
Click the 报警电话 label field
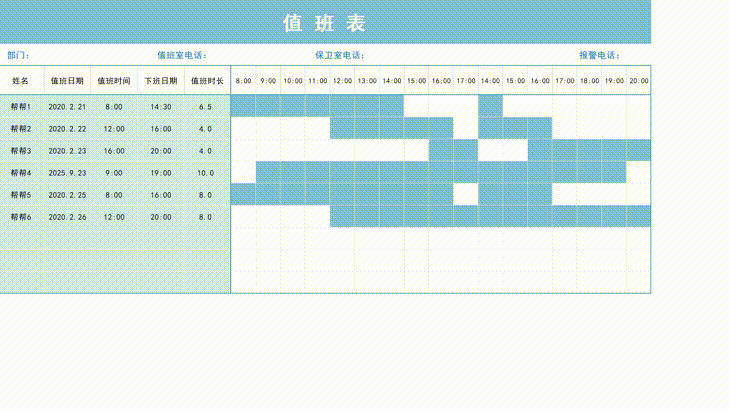coord(599,55)
